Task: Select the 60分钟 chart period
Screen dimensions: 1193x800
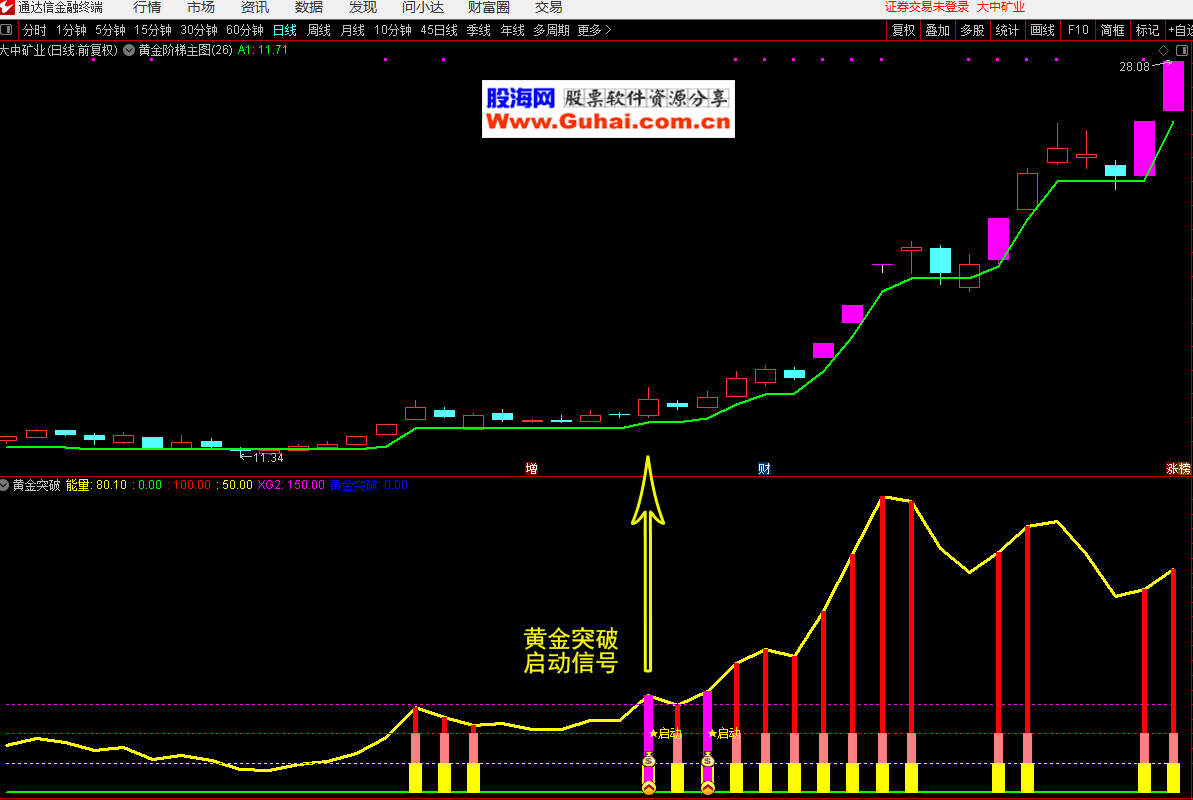Action: tap(244, 30)
